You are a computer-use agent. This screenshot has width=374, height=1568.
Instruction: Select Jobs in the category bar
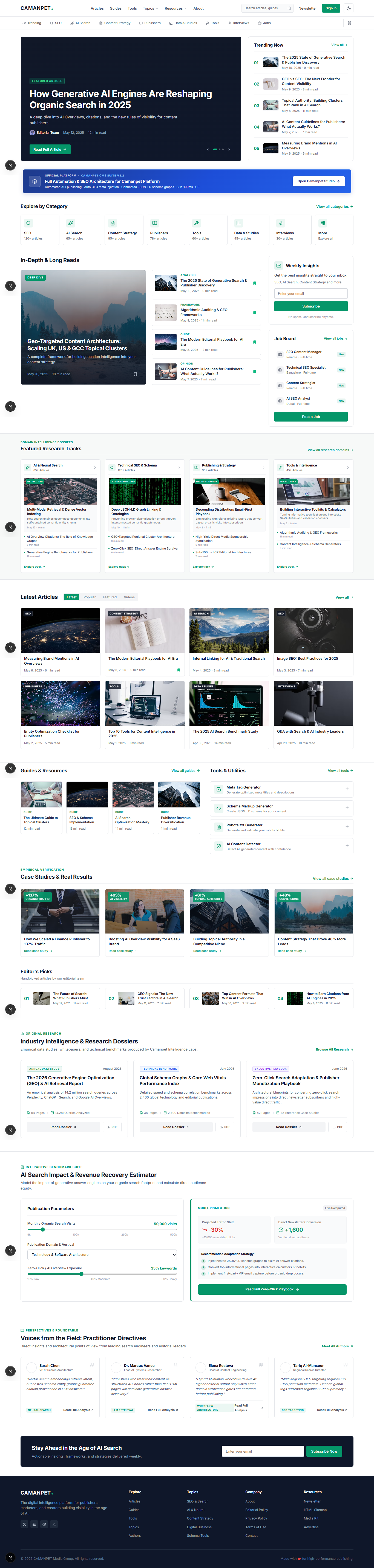click(x=264, y=23)
